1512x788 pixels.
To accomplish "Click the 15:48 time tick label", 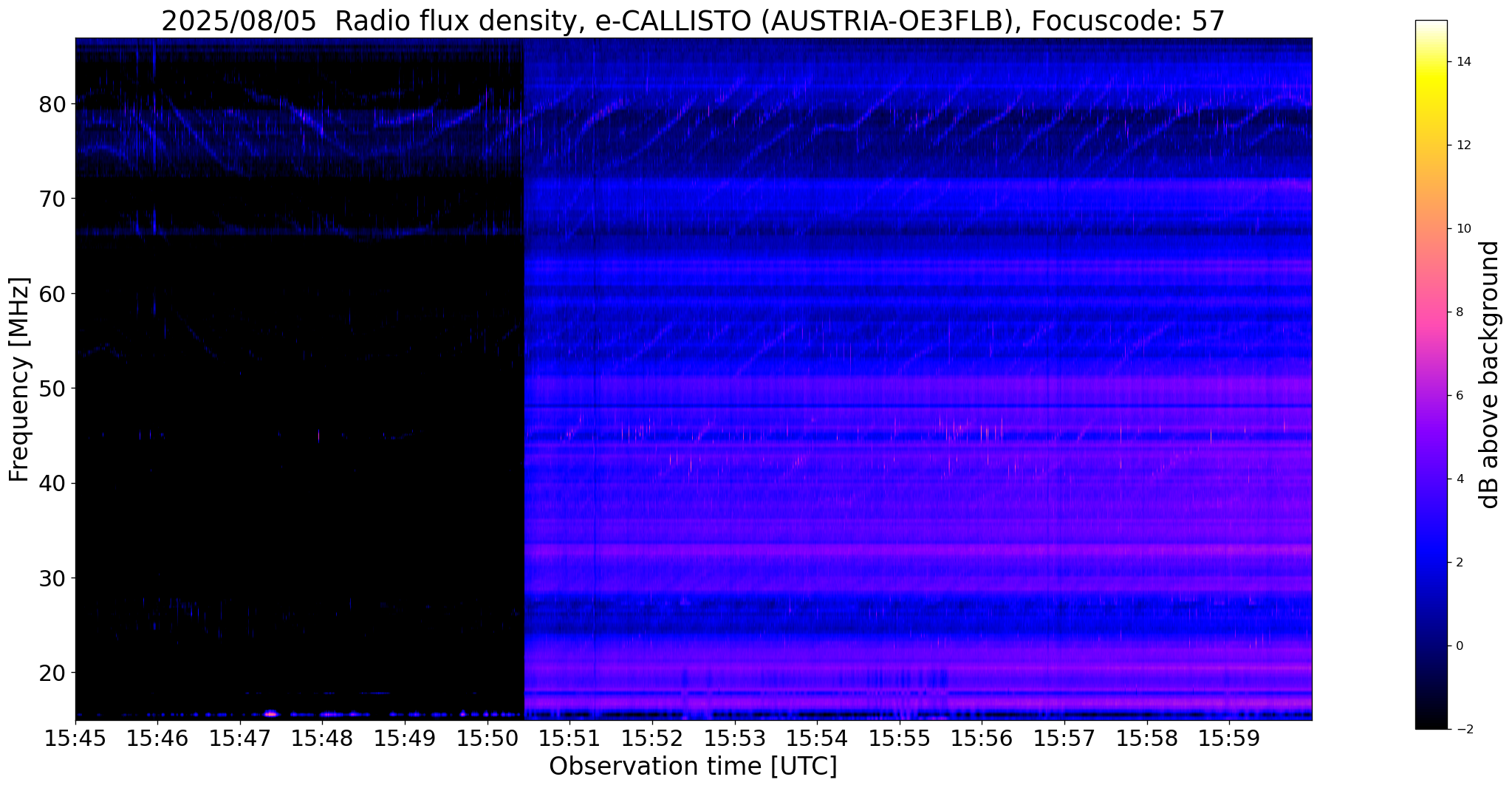I will click(x=323, y=739).
